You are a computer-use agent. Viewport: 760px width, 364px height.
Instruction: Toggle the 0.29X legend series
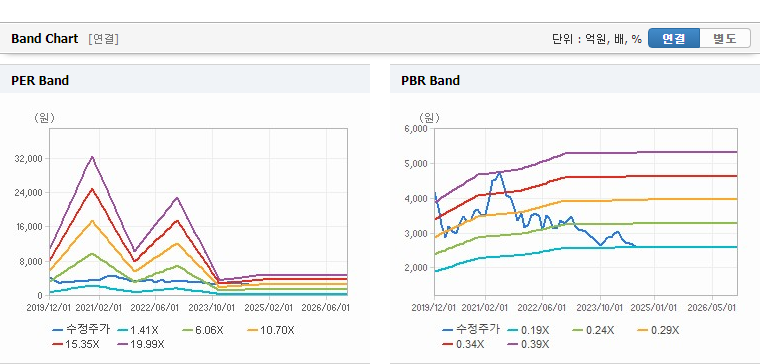click(x=657, y=330)
